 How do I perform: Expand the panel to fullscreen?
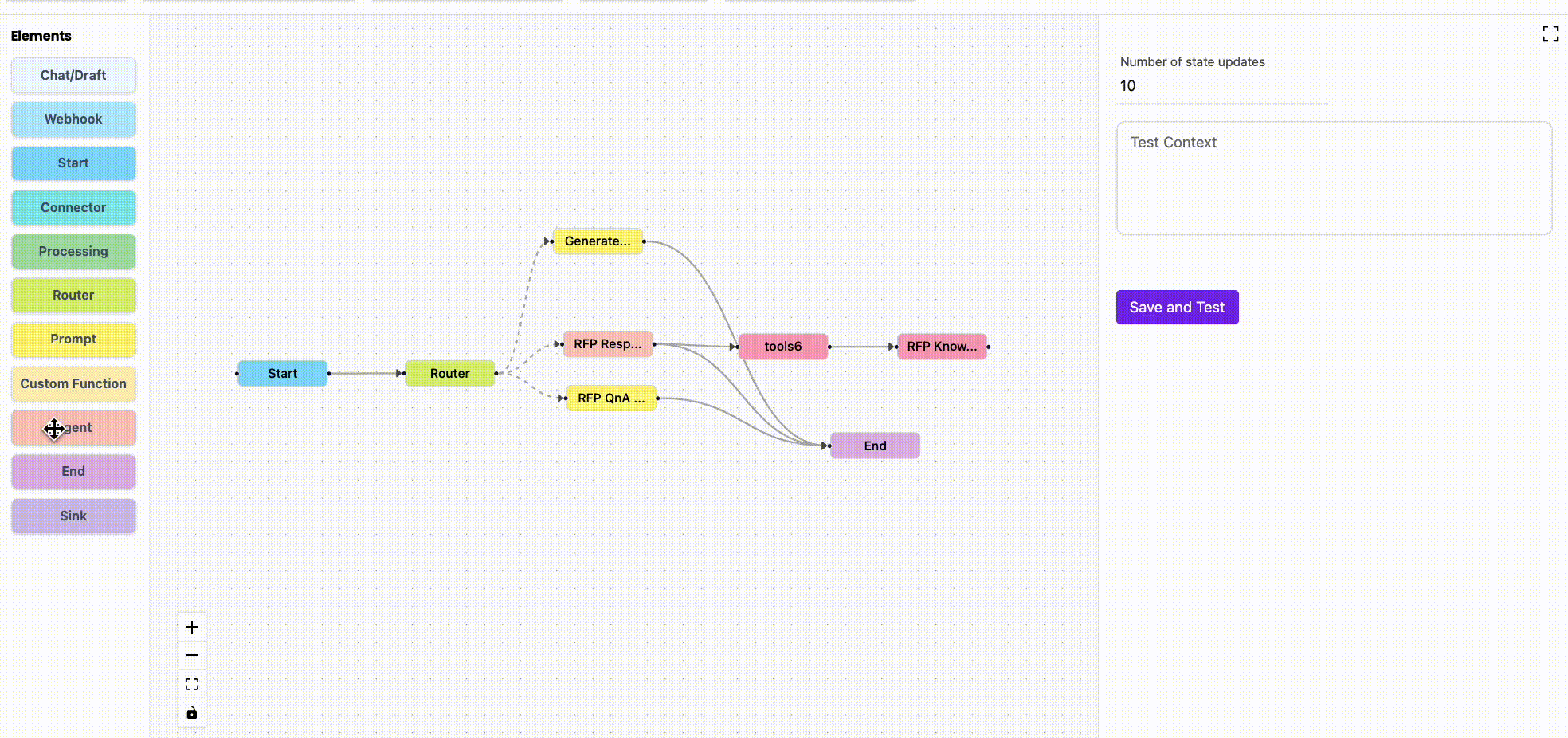click(1550, 33)
